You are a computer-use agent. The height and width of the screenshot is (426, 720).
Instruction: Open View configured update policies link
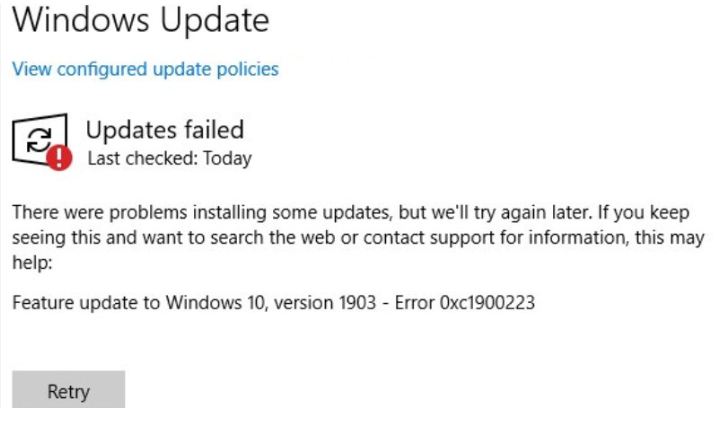145,69
